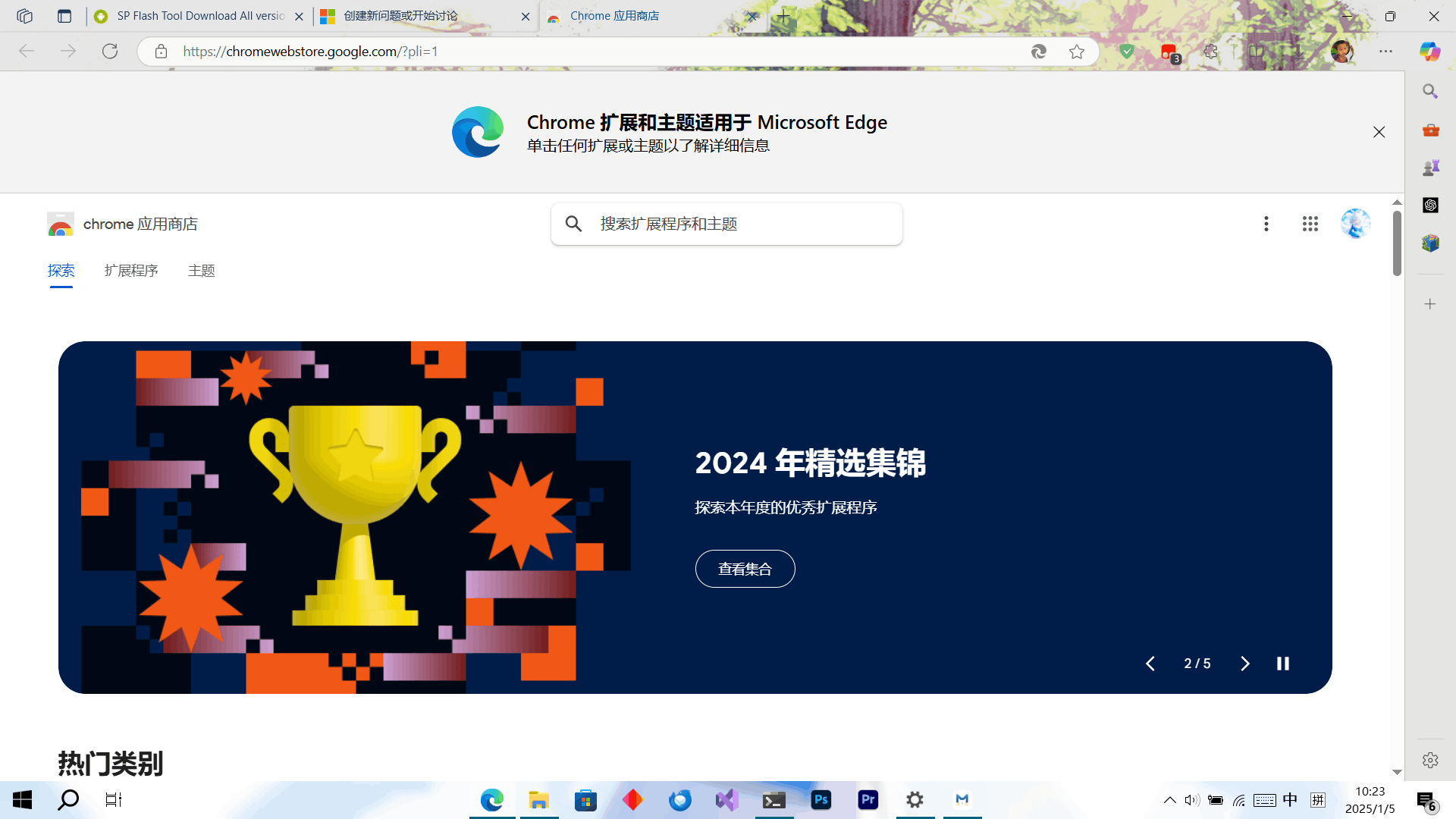Open the browser Extensions puzzle icon

tap(1210, 52)
